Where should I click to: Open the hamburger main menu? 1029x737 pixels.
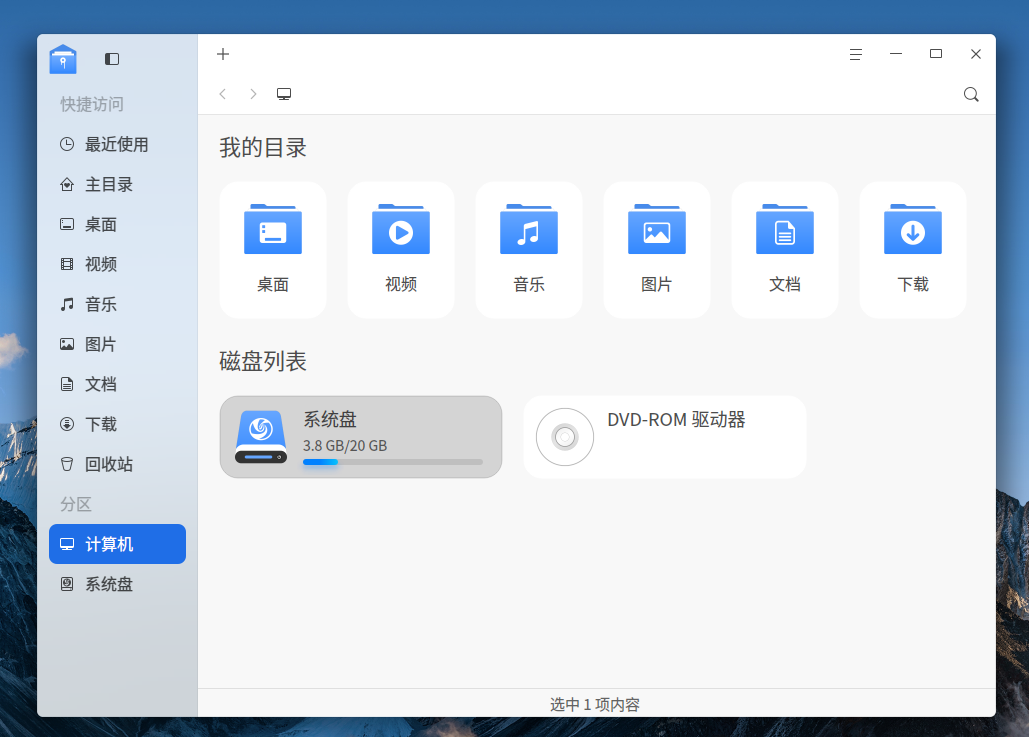pos(855,54)
